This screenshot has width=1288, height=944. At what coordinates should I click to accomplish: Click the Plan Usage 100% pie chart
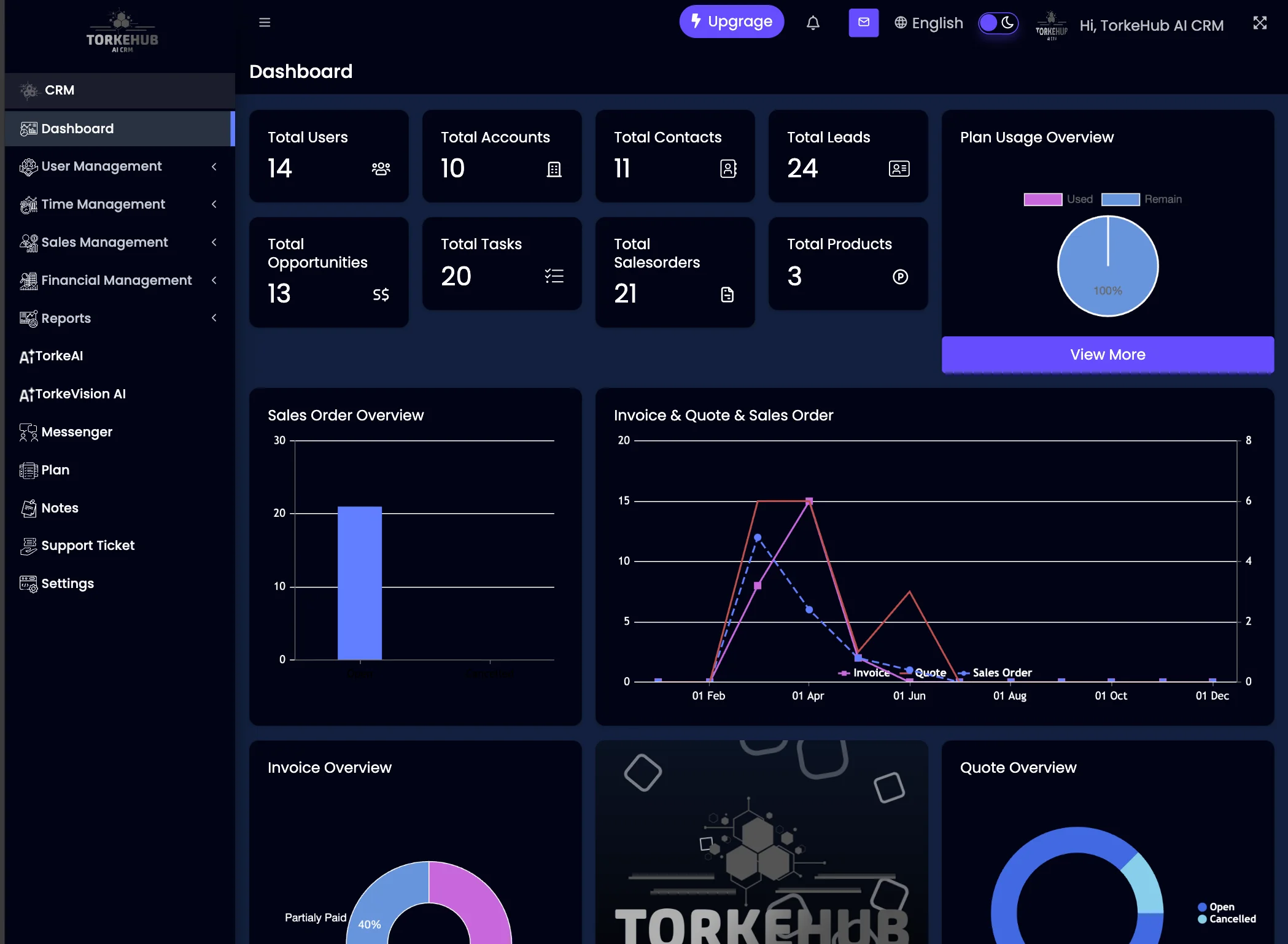tap(1108, 266)
